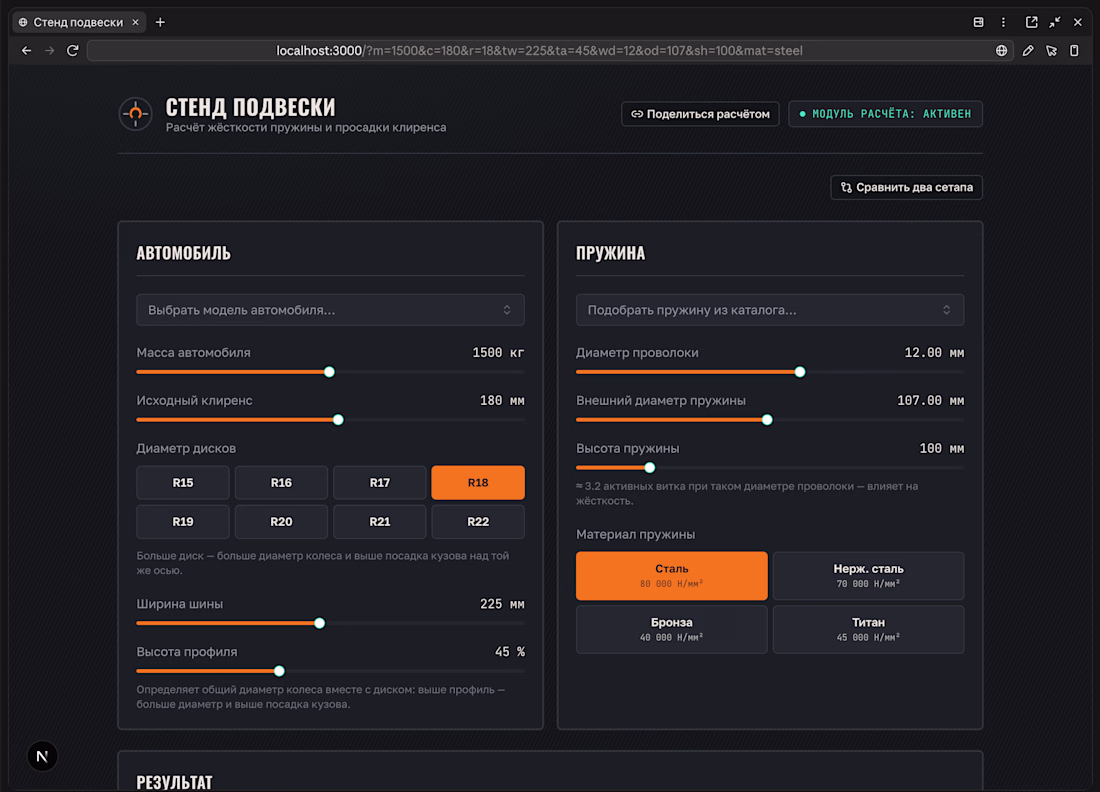
Task: Click the open-in-new-window icon in the title bar
Action: (x=1031, y=22)
